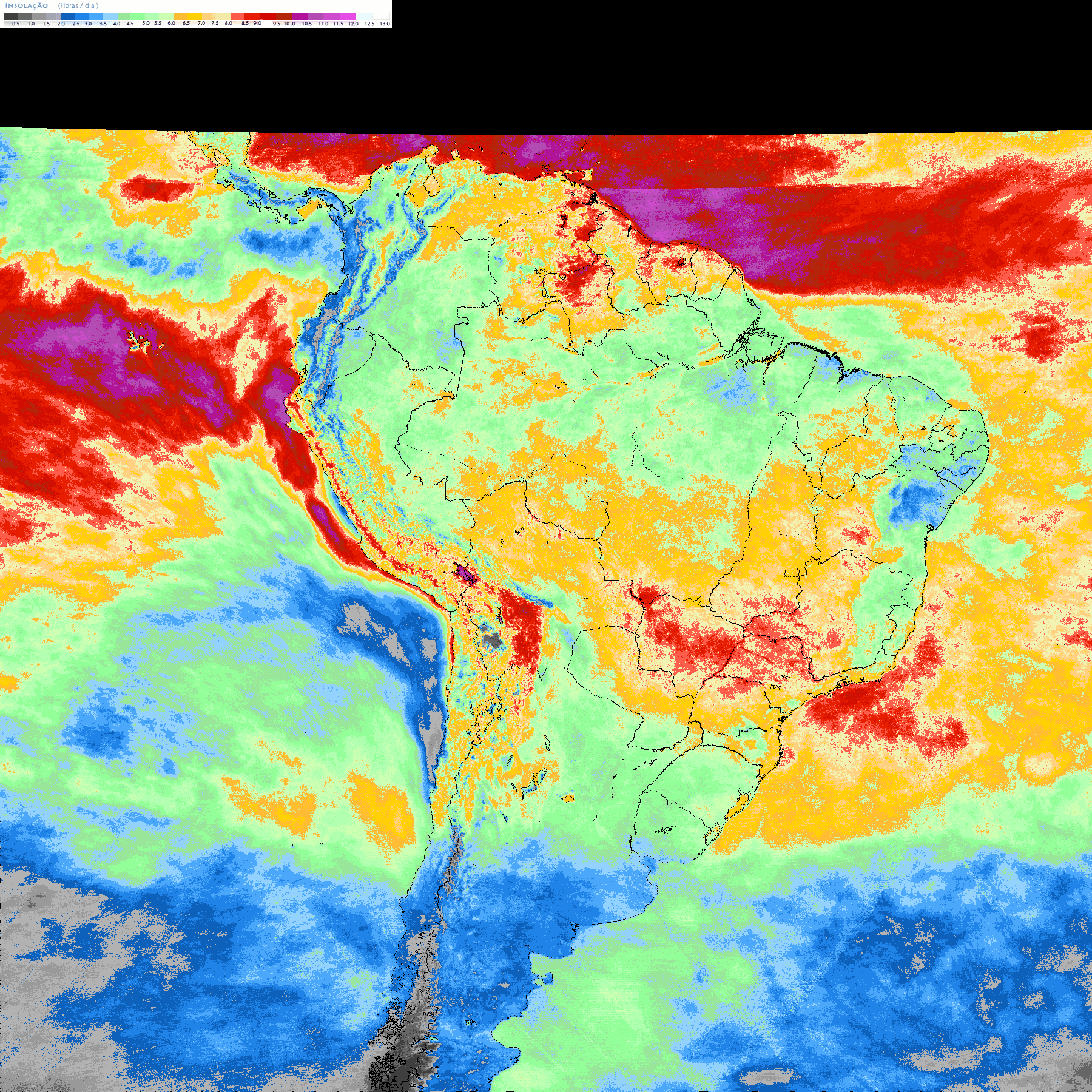Screen dimensions: 1092x1092
Task: Click the 6.0 legend value
Action: [172, 24]
